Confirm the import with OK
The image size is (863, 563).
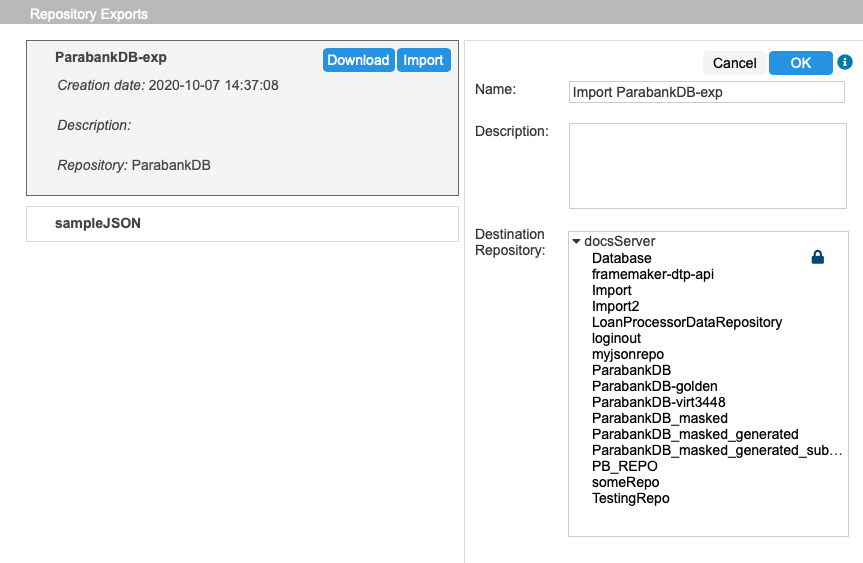[800, 63]
